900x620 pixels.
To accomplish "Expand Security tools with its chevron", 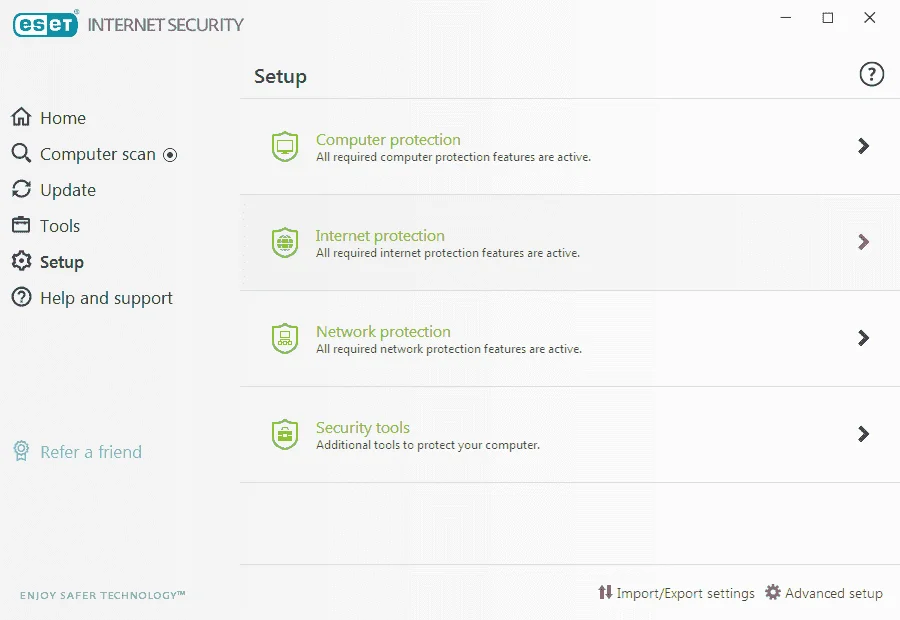I will pos(863,433).
